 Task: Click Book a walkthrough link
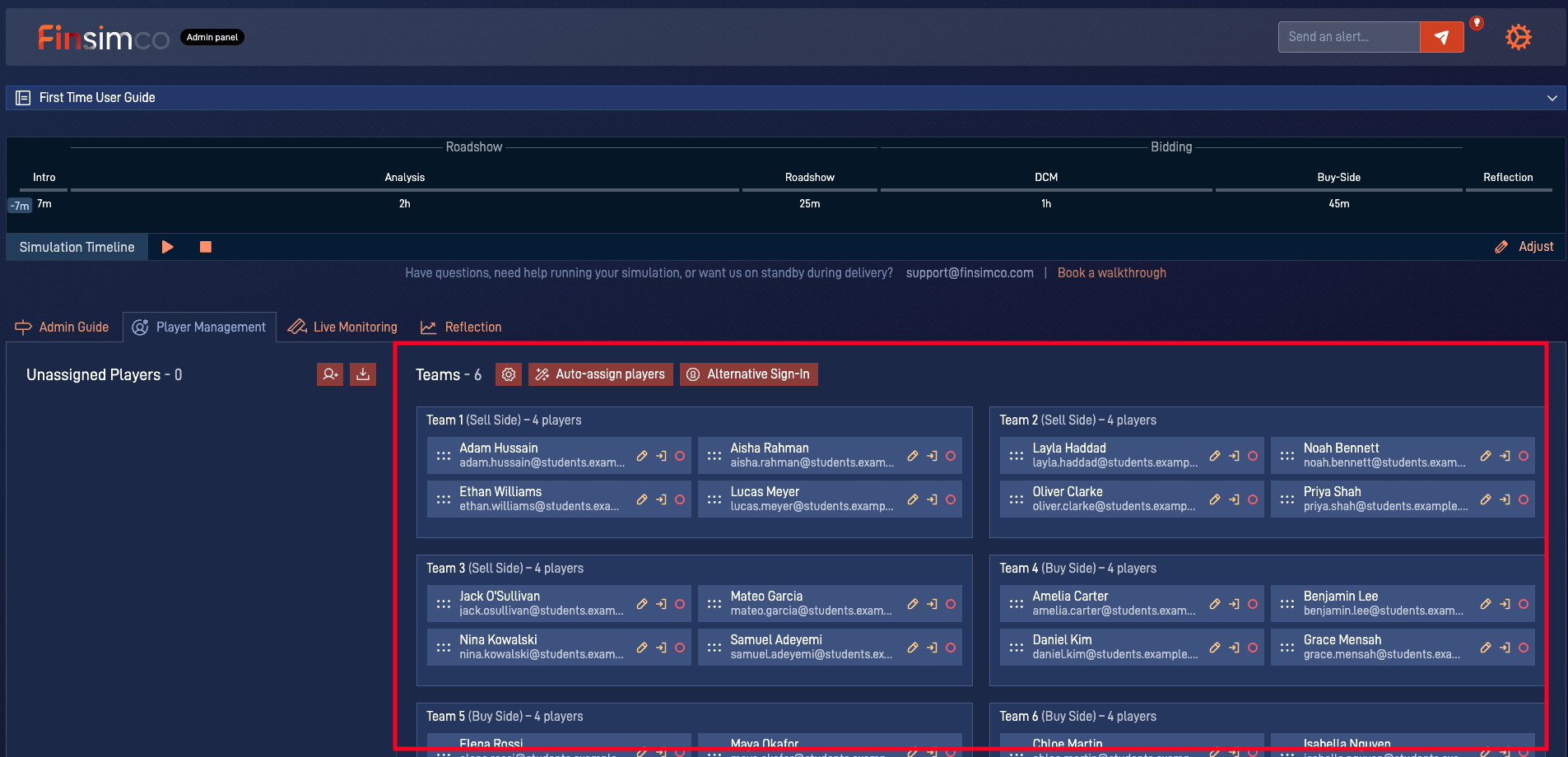click(x=1112, y=273)
